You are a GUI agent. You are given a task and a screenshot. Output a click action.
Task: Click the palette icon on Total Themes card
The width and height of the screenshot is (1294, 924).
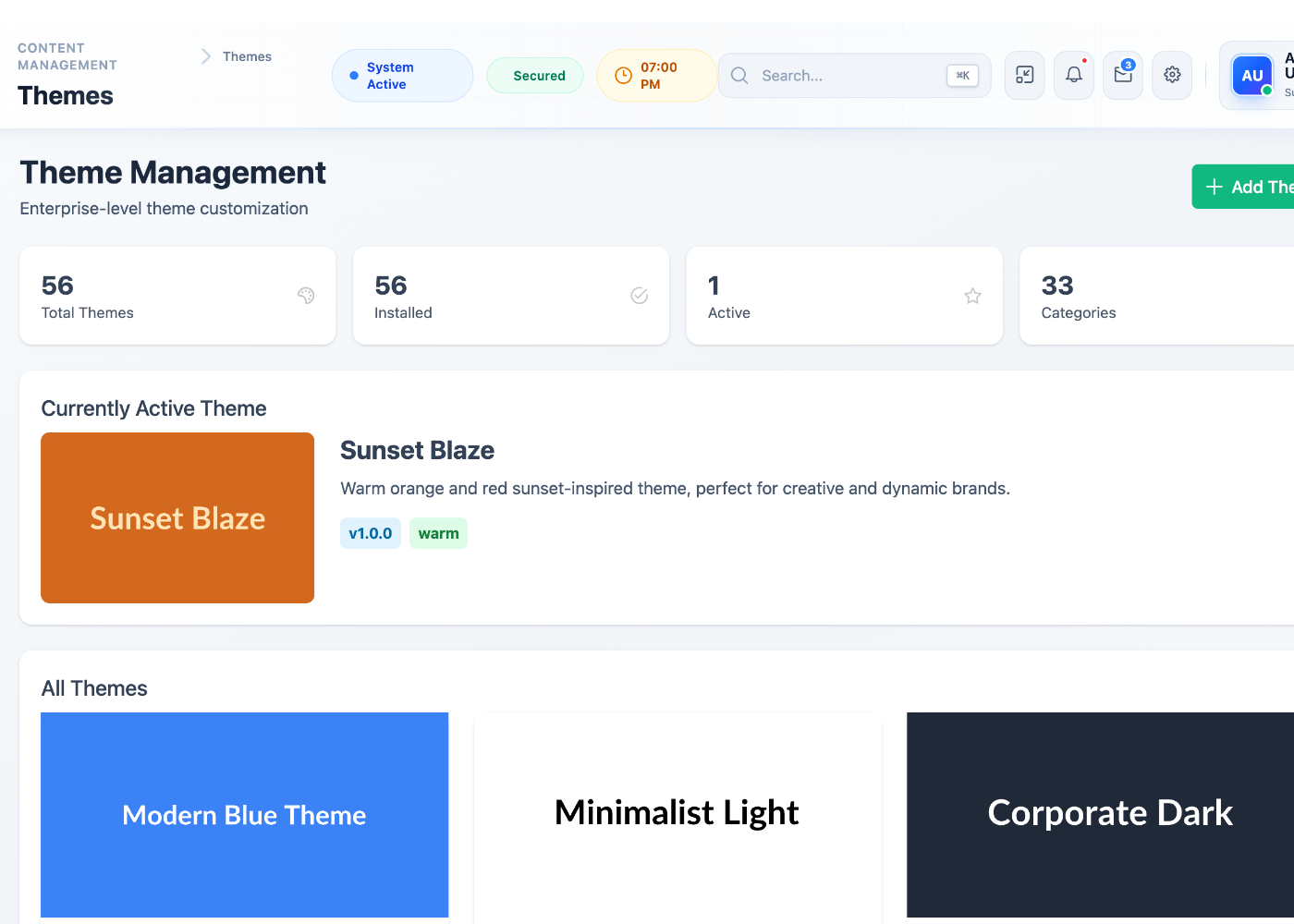306,296
